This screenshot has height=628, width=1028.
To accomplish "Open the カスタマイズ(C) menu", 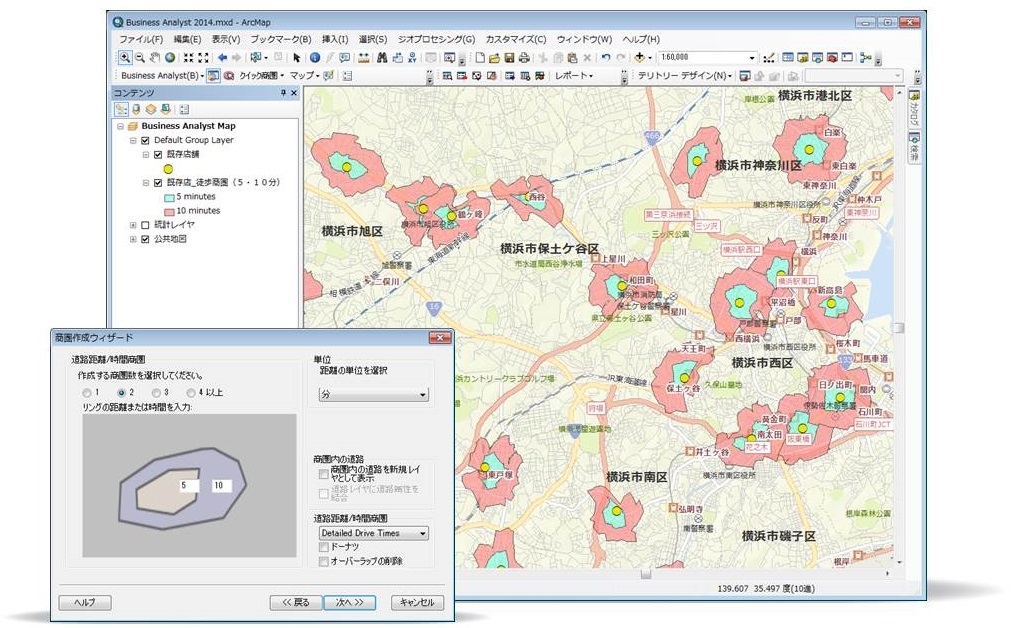I will click(516, 39).
